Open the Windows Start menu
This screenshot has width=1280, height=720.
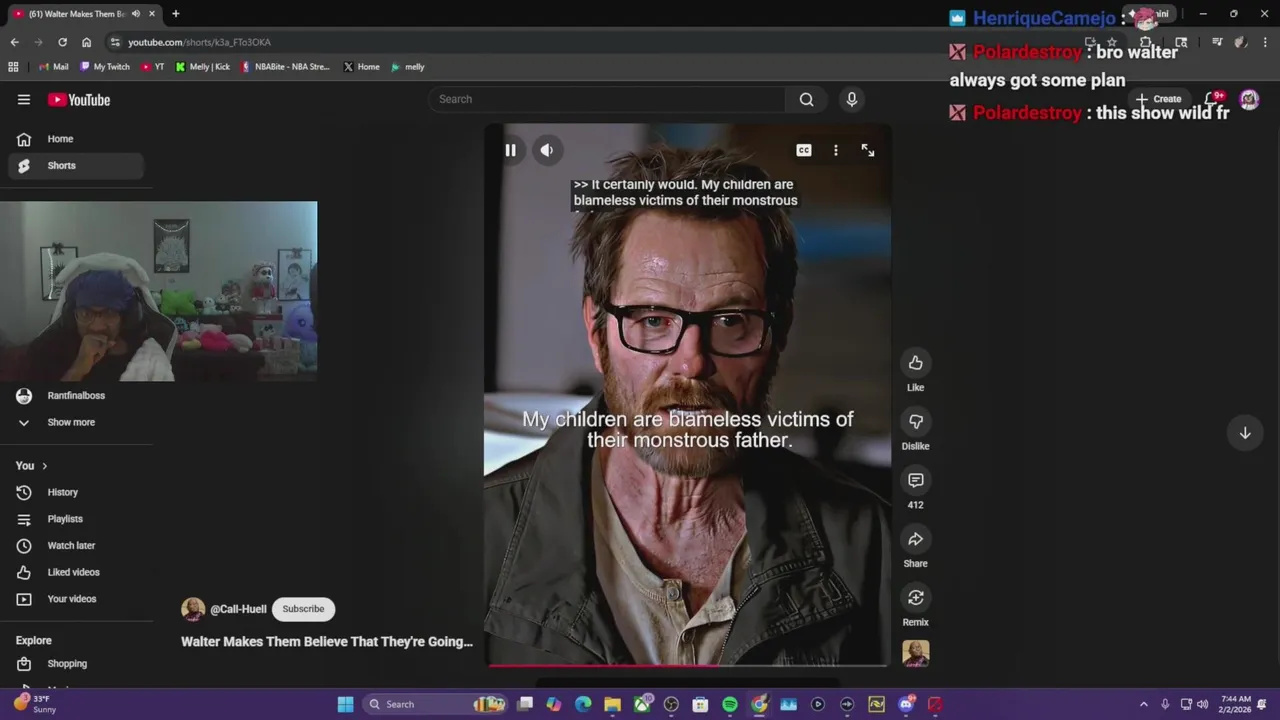click(345, 704)
